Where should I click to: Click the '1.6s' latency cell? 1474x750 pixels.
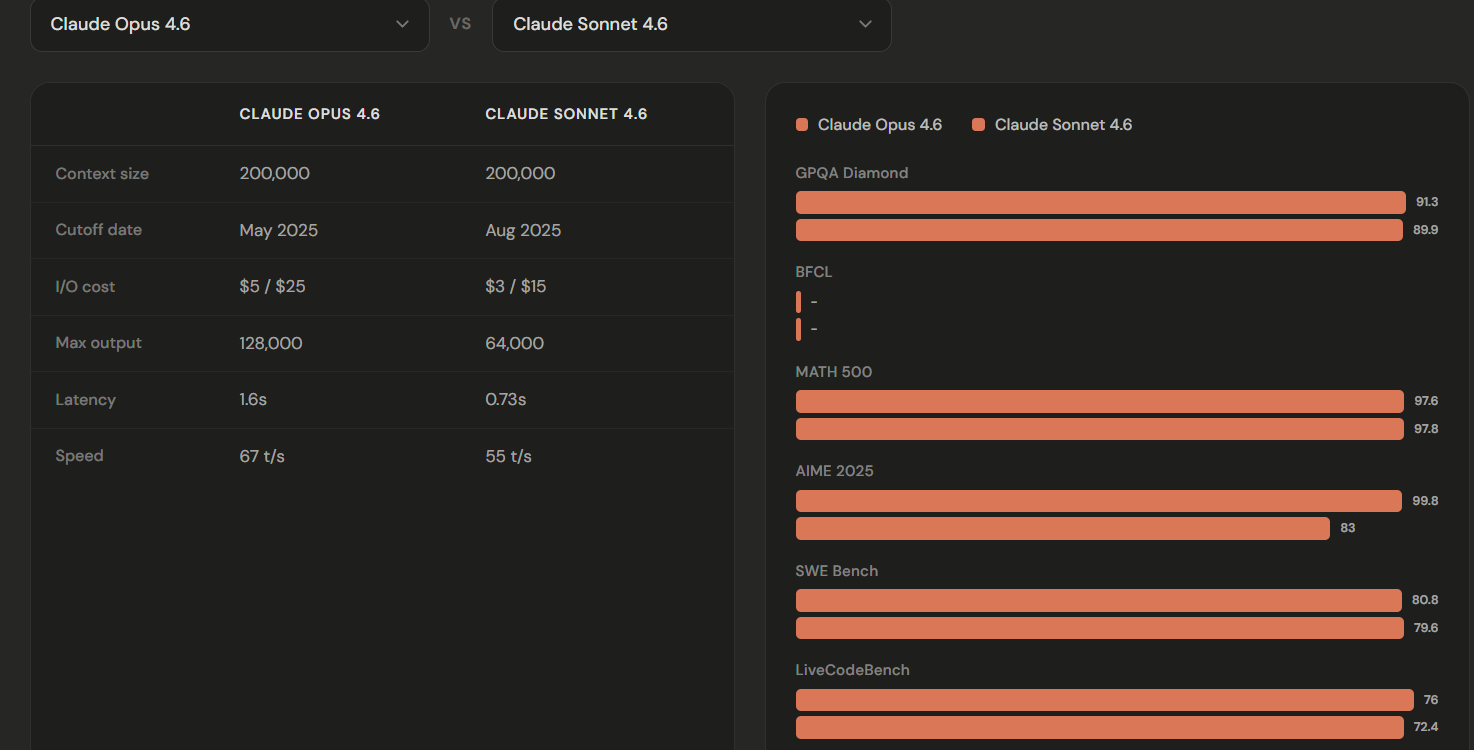coord(254,400)
